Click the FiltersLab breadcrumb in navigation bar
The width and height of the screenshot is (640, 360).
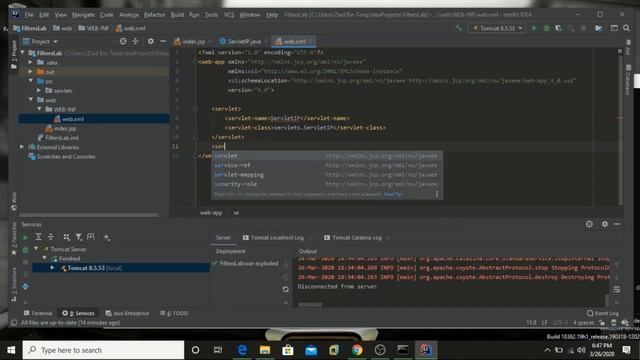(30, 28)
